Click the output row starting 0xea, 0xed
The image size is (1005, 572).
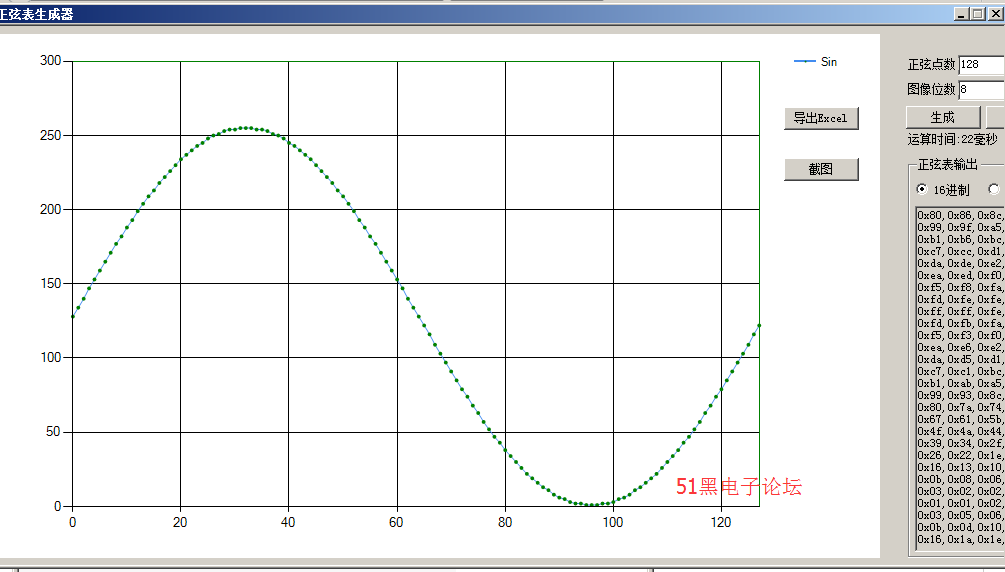[960, 275]
